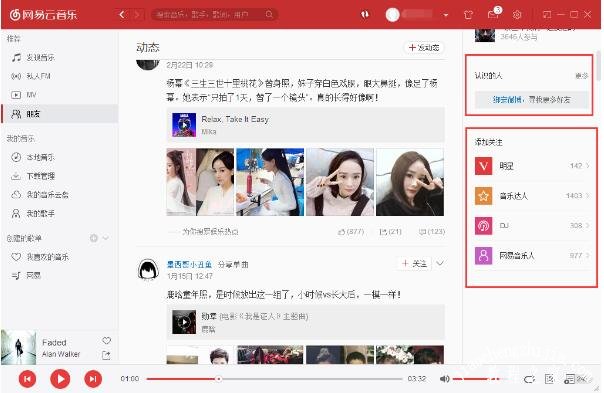
Task: Like the song Faded with heart icon
Action: click(x=107, y=341)
